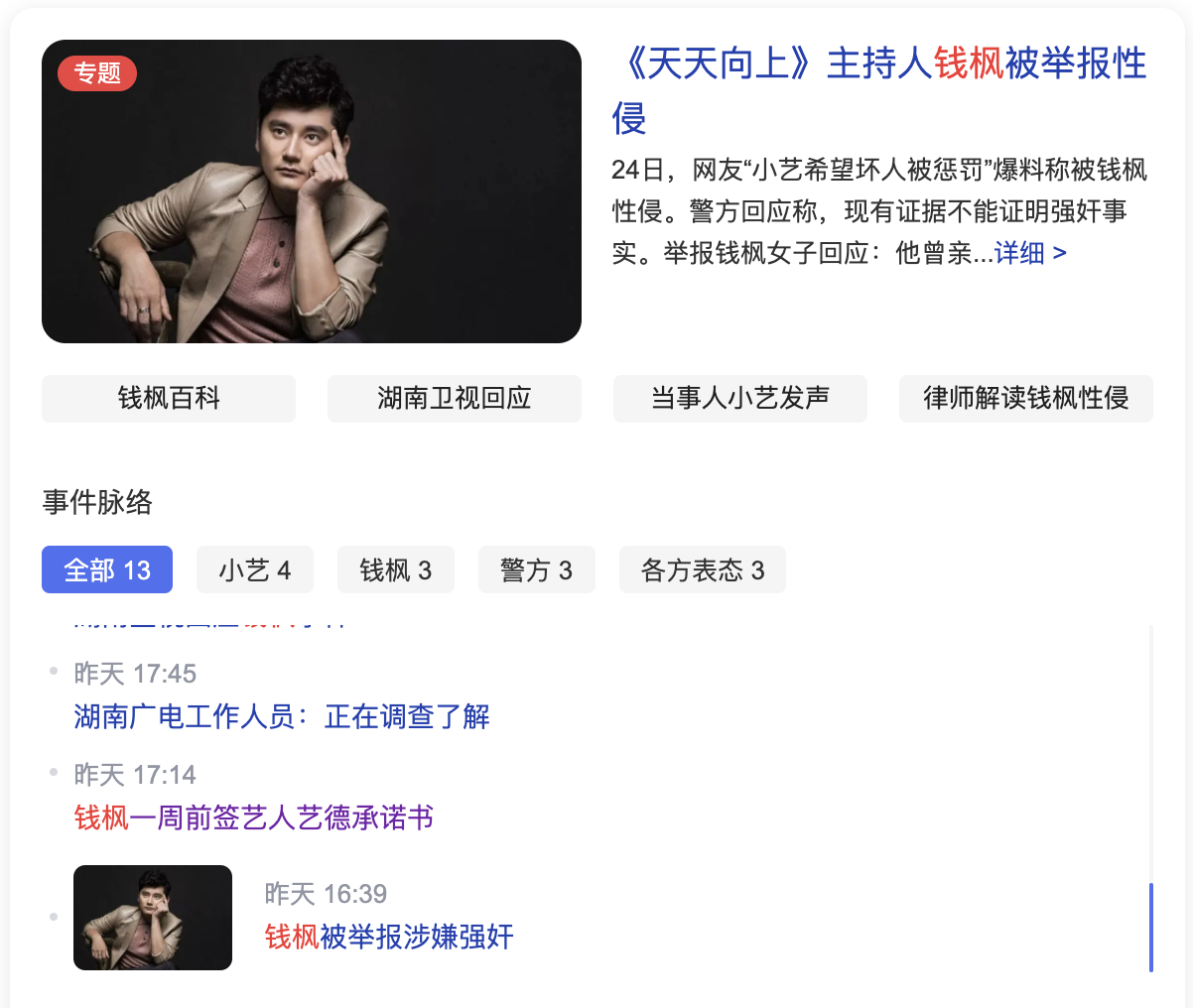The height and width of the screenshot is (1008, 1193).
Task: Click the 昨天 17:45 timeline marker dot
Action: [x=54, y=672]
